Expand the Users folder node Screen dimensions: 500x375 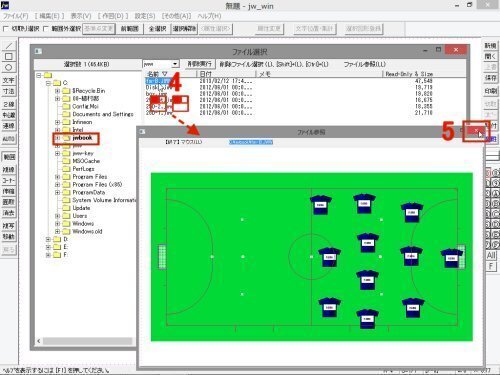[x=57, y=216]
